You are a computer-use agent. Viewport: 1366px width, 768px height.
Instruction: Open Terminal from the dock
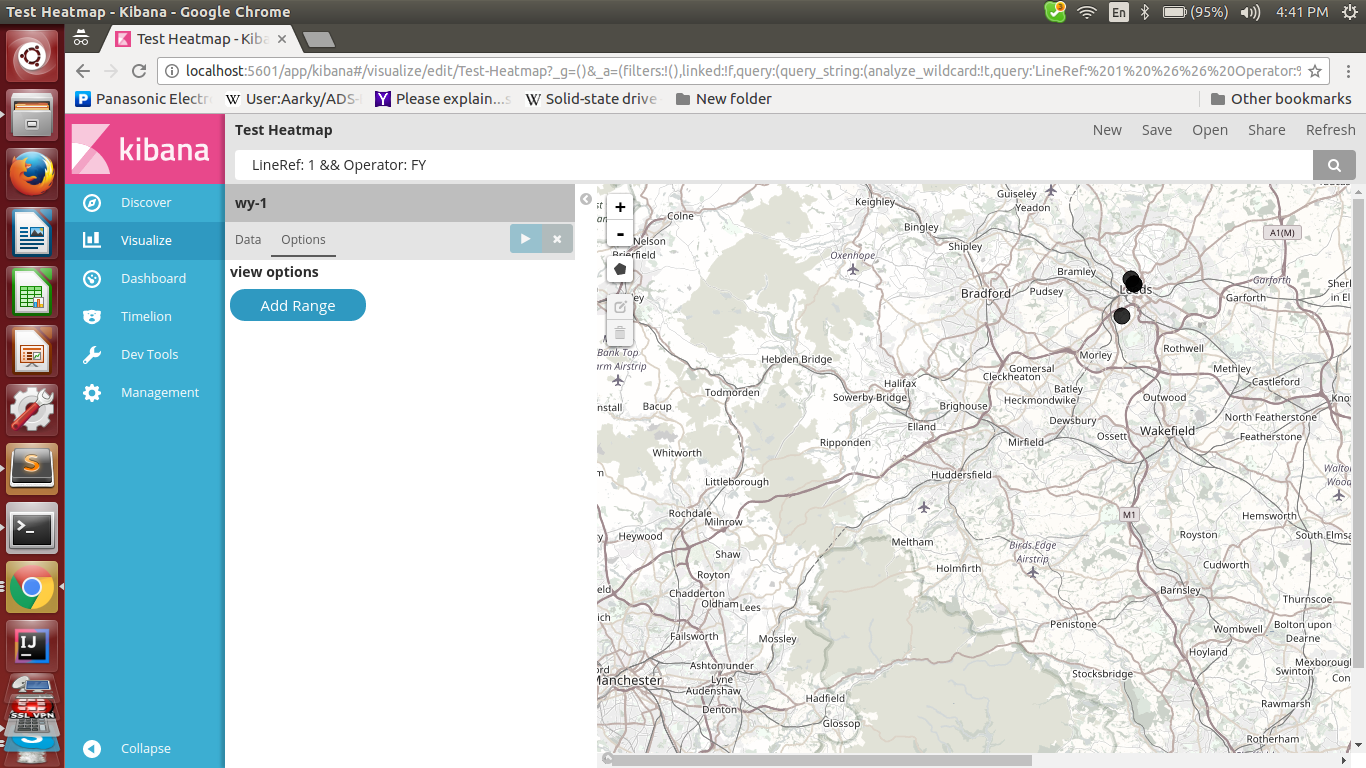32,528
